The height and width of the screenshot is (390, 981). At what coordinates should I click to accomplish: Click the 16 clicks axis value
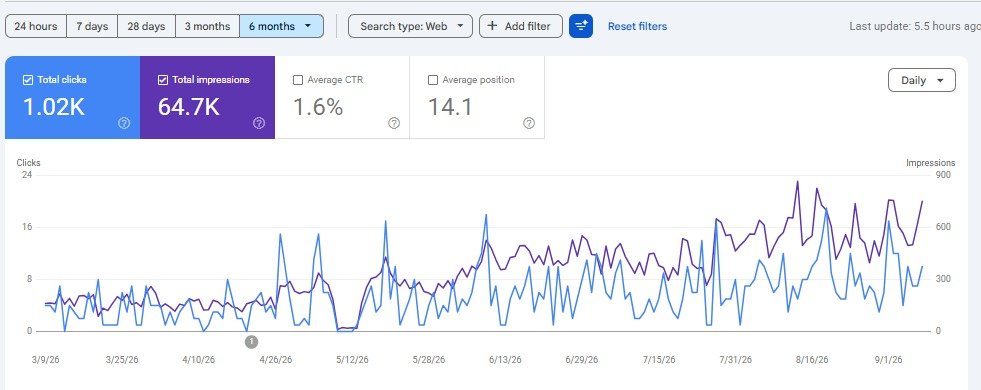tap(27, 227)
